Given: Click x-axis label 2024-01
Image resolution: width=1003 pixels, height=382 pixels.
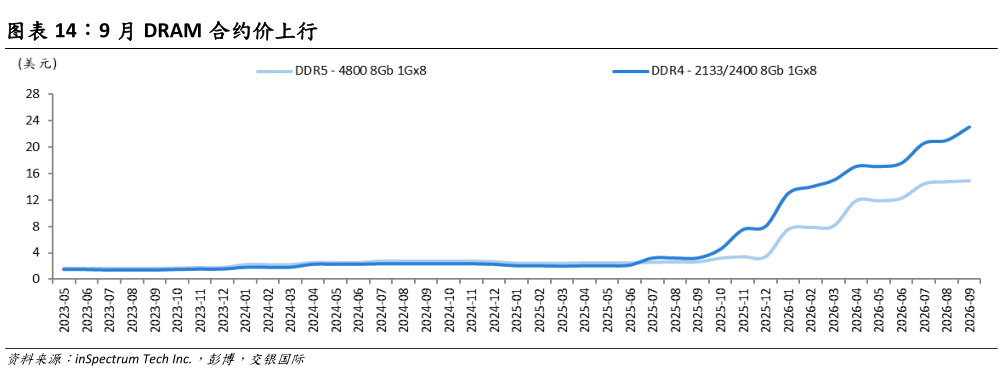Looking at the screenshot, I should [x=246, y=310].
